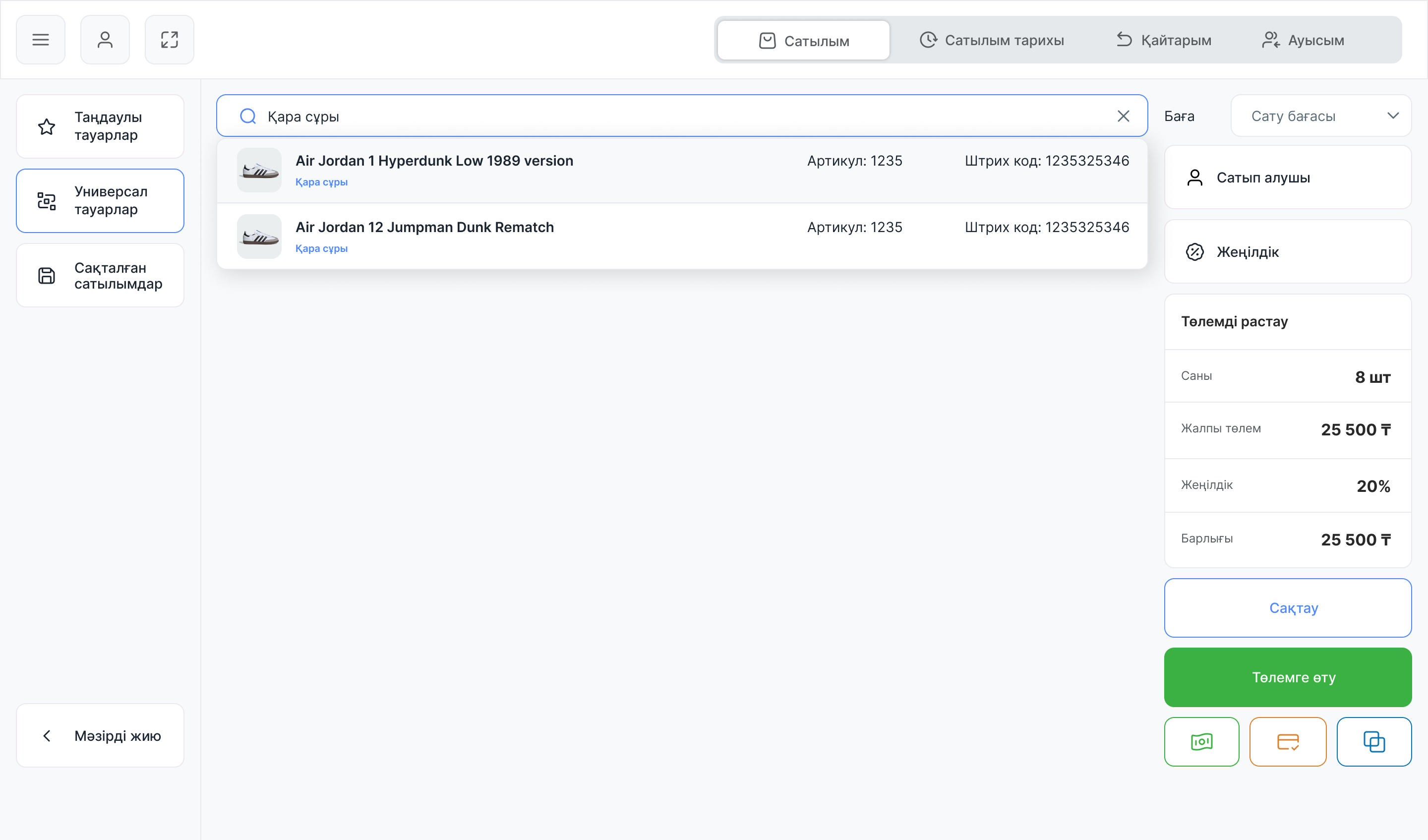The height and width of the screenshot is (840, 1428).
Task: Choose the card payment icon button
Action: [1288, 742]
